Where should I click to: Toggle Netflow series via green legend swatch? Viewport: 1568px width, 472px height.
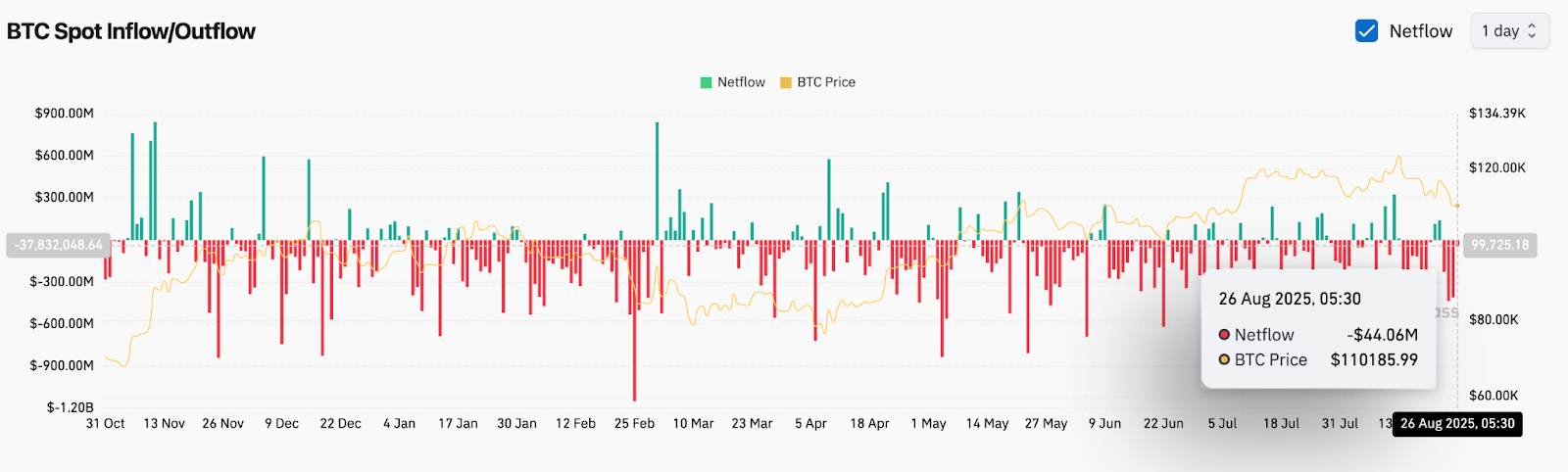click(x=706, y=82)
